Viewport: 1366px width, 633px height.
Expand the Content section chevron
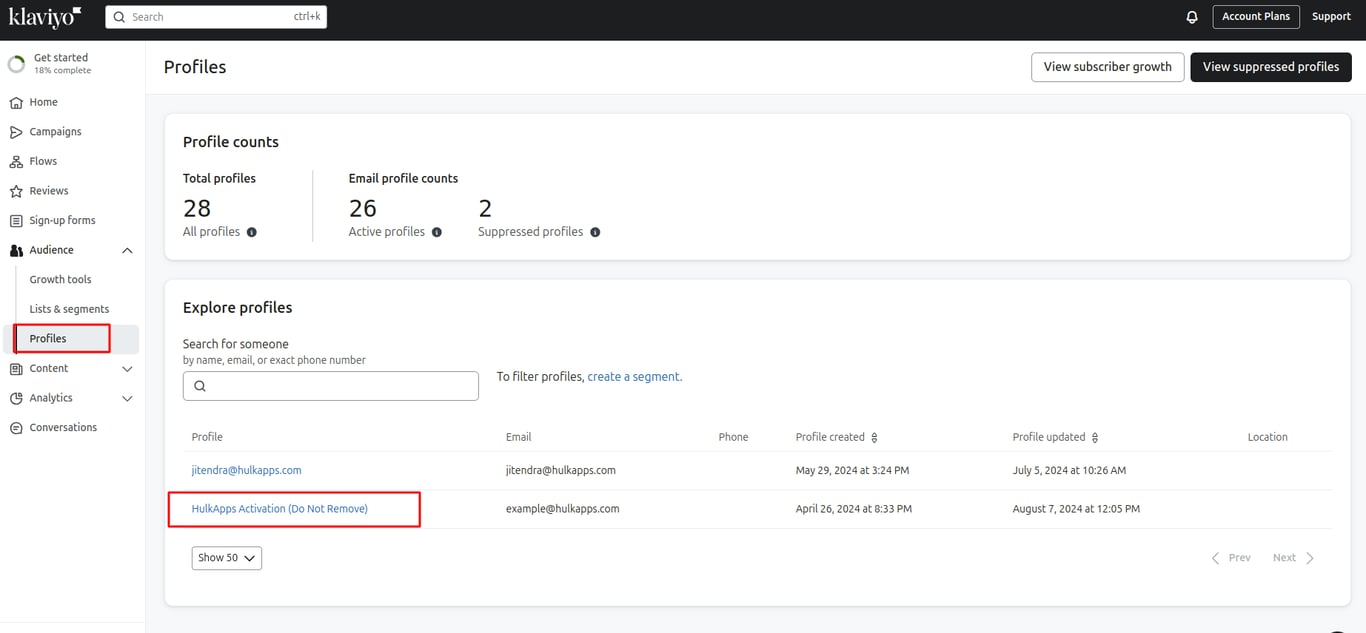point(127,369)
